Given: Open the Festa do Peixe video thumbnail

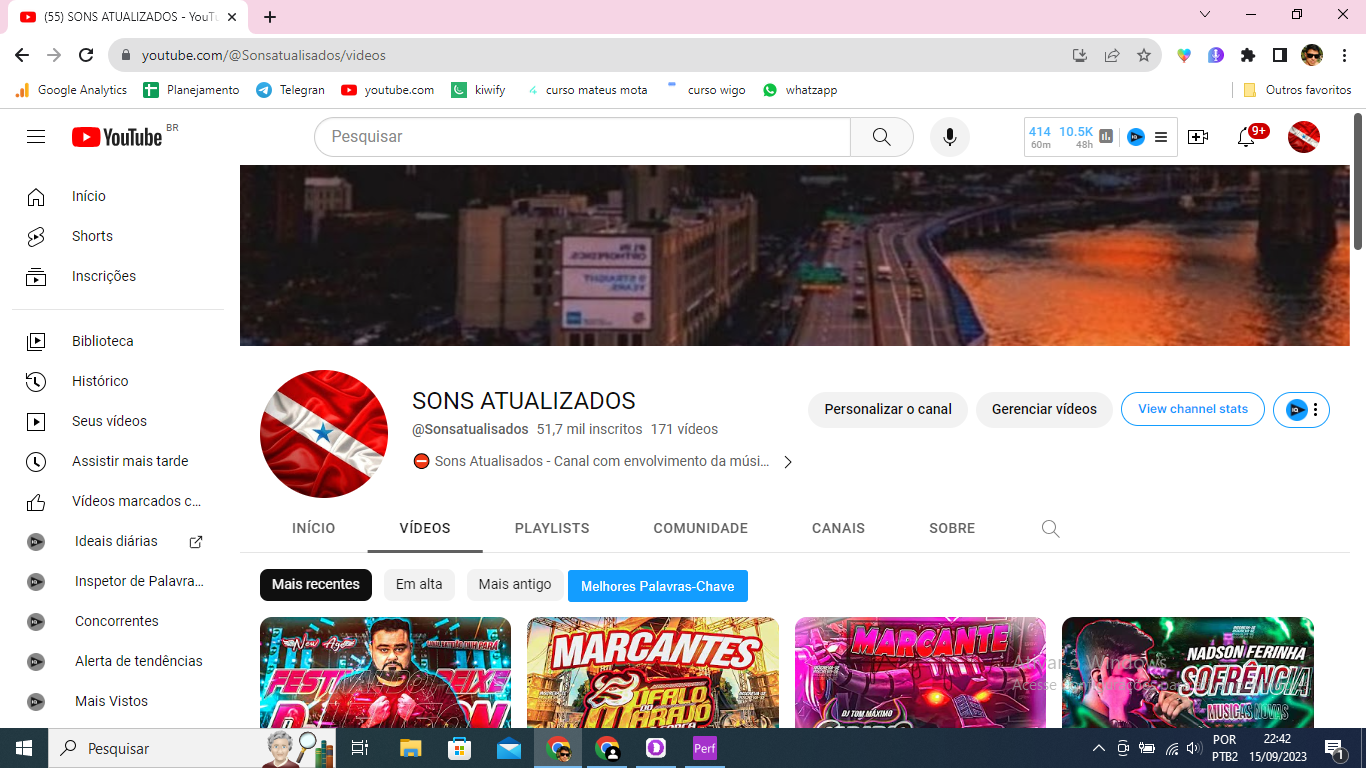Looking at the screenshot, I should [385, 672].
